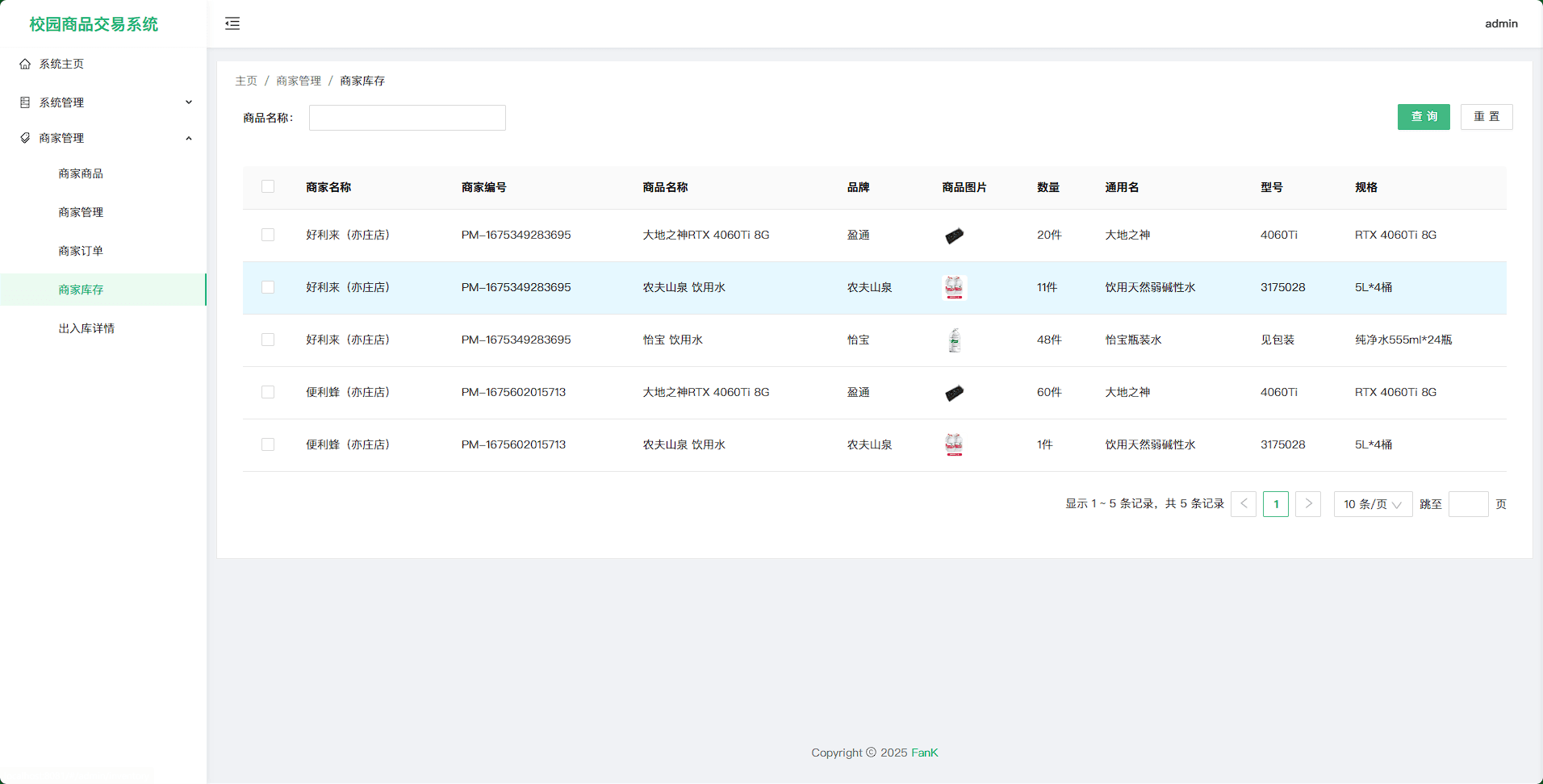This screenshot has height=784, width=1543.
Task: Focus the 商品名称 search input
Action: (x=407, y=118)
